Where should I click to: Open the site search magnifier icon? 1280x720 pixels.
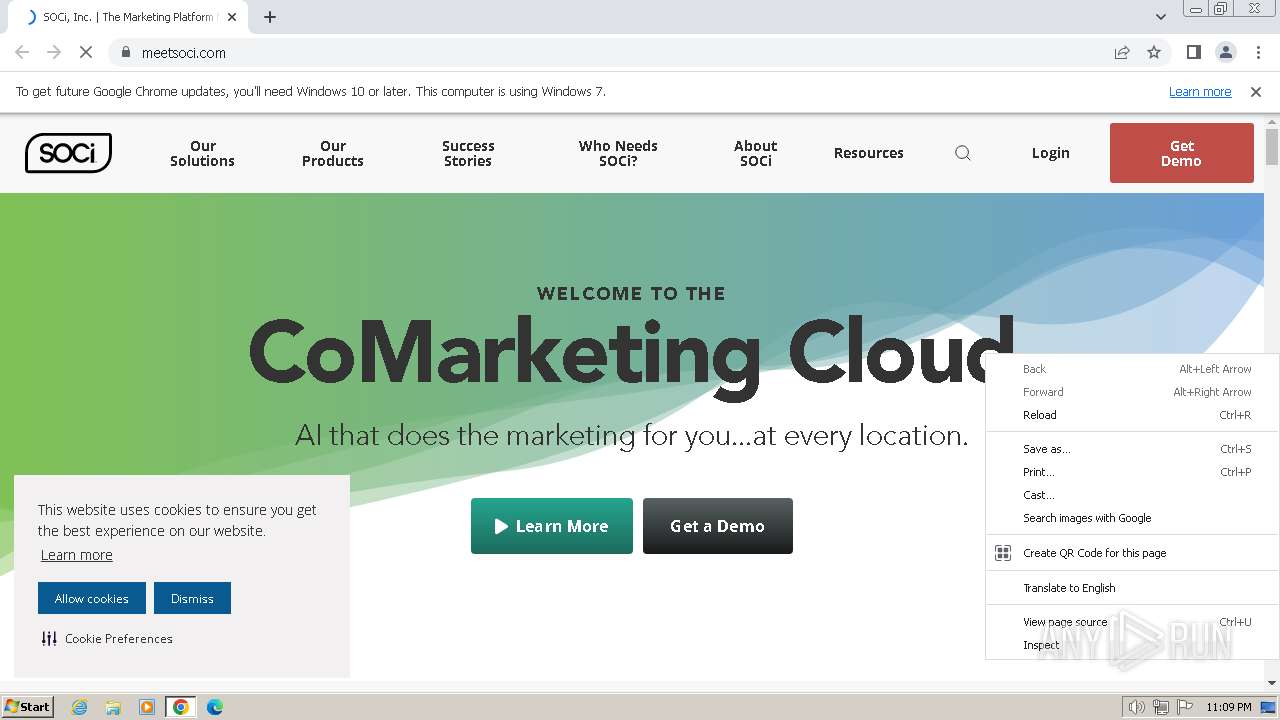coord(962,153)
